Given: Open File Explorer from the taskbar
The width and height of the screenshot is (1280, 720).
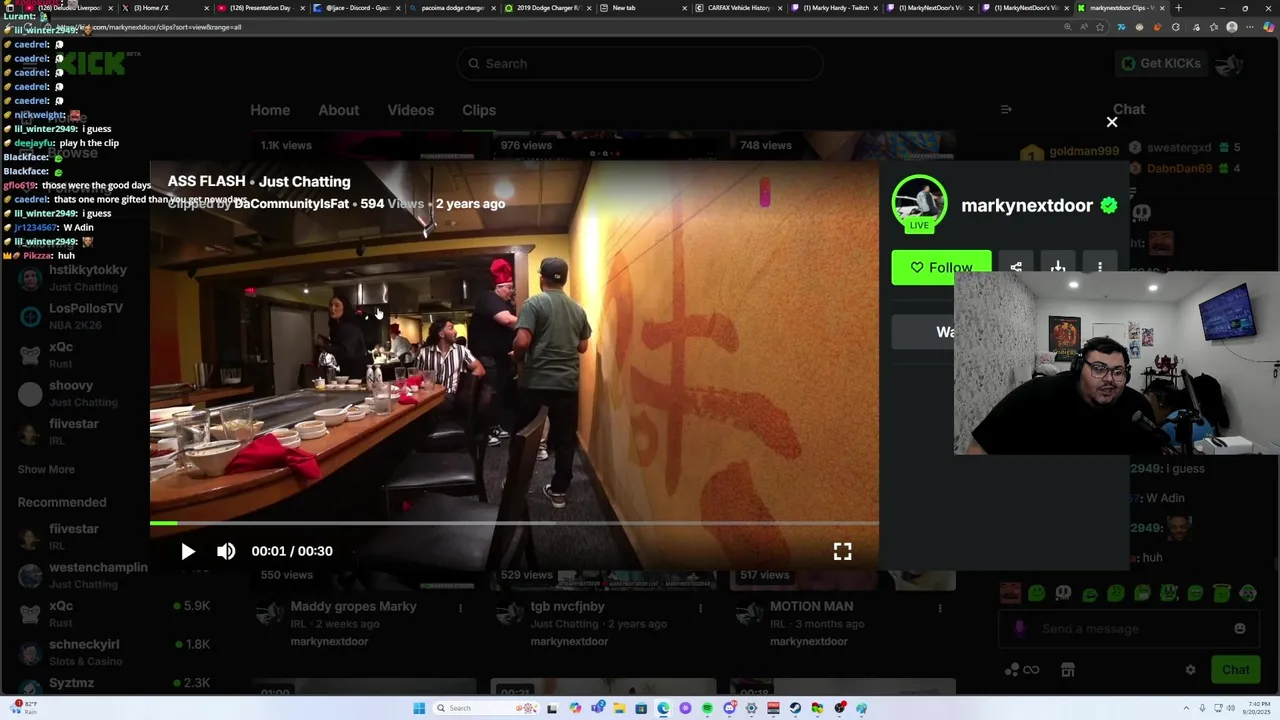Looking at the screenshot, I should click(619, 708).
